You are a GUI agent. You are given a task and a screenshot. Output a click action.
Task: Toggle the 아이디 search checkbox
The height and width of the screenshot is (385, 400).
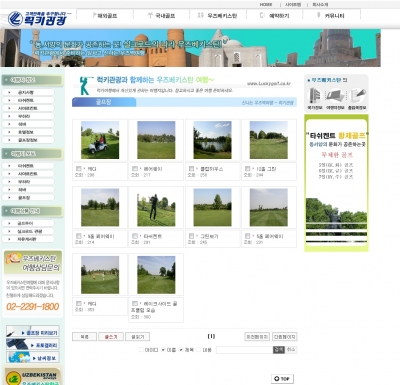click(141, 350)
